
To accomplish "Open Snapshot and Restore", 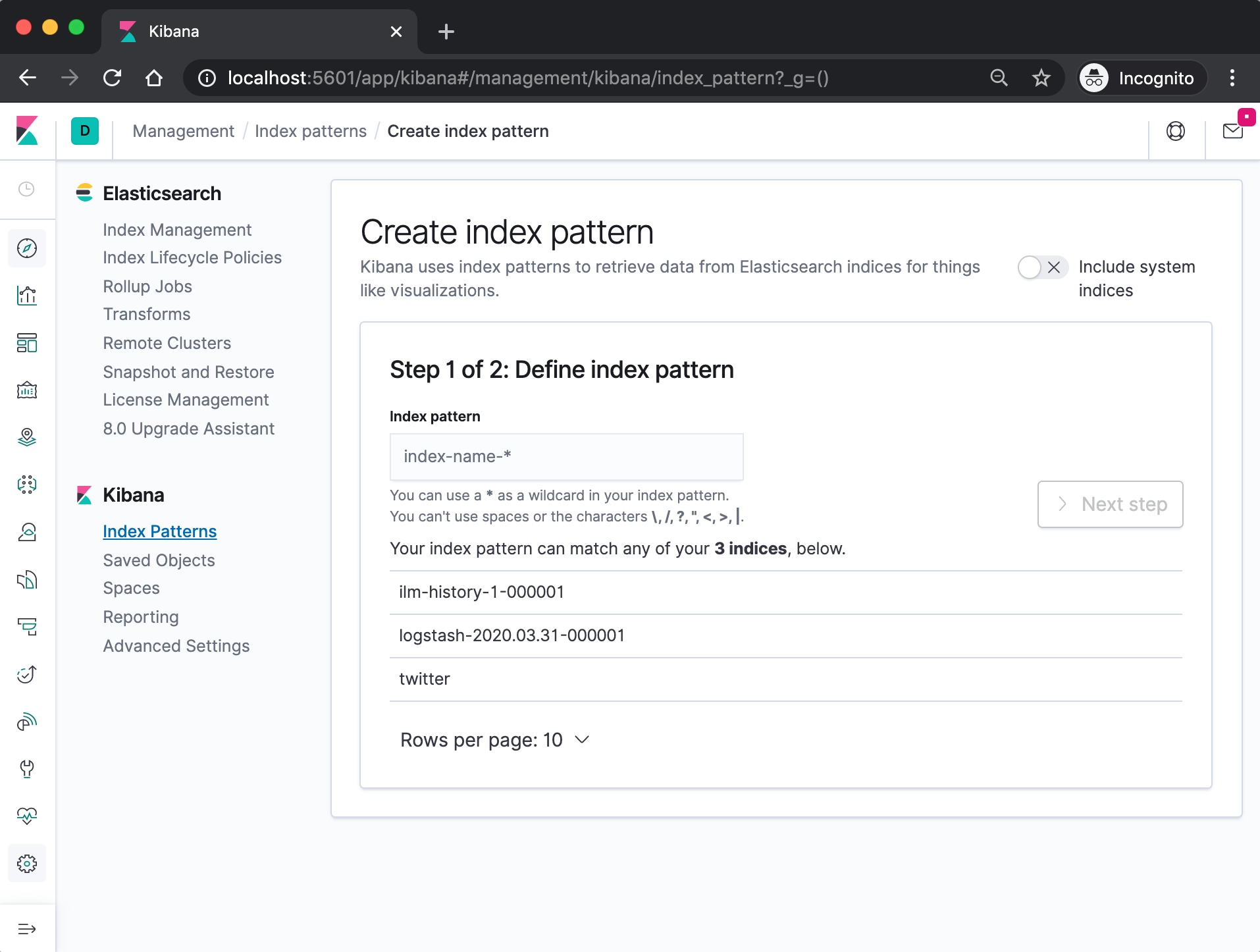I will click(x=188, y=372).
